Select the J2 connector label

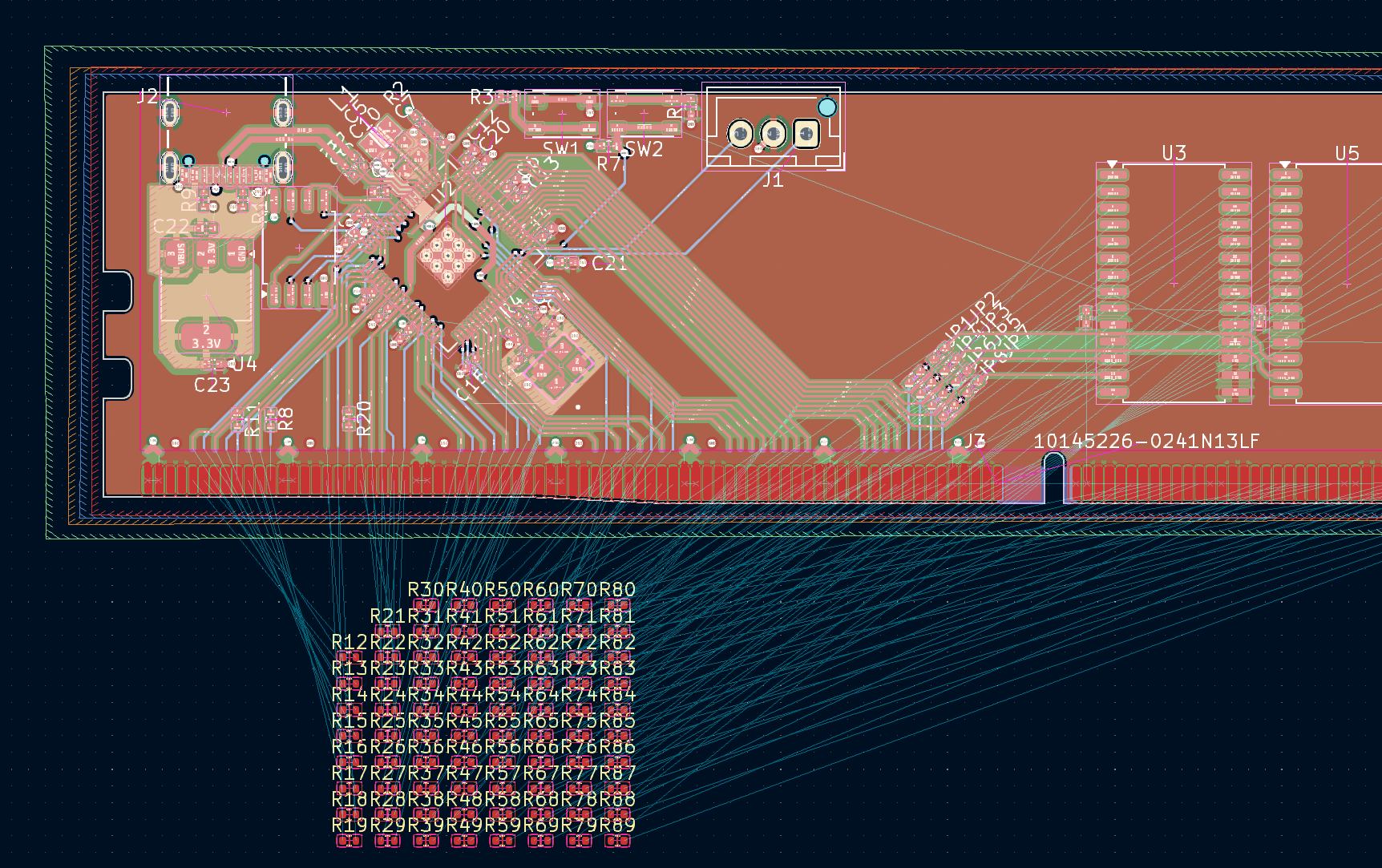click(147, 97)
